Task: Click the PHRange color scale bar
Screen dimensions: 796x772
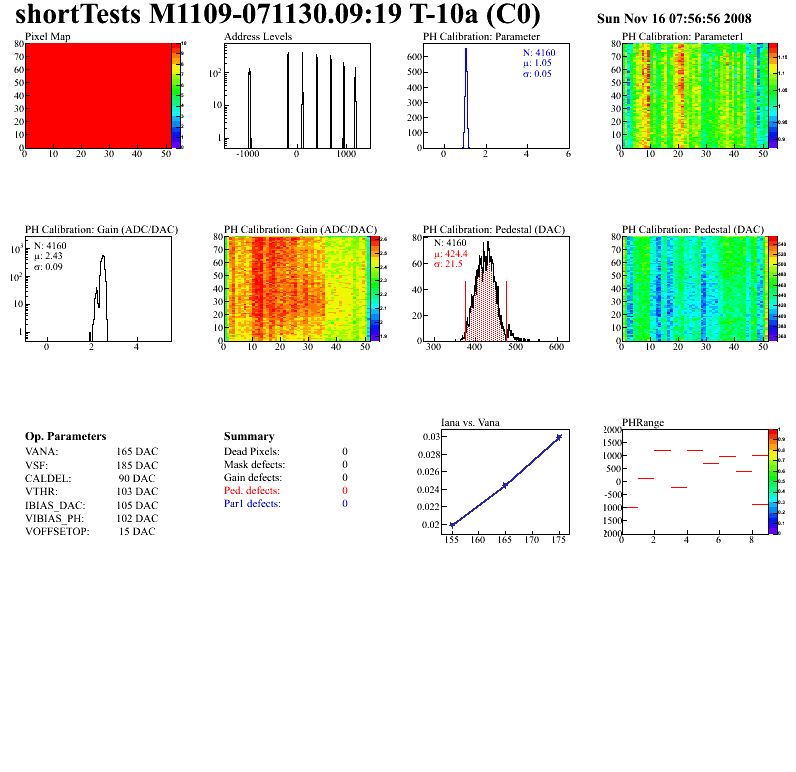Action: (x=773, y=482)
